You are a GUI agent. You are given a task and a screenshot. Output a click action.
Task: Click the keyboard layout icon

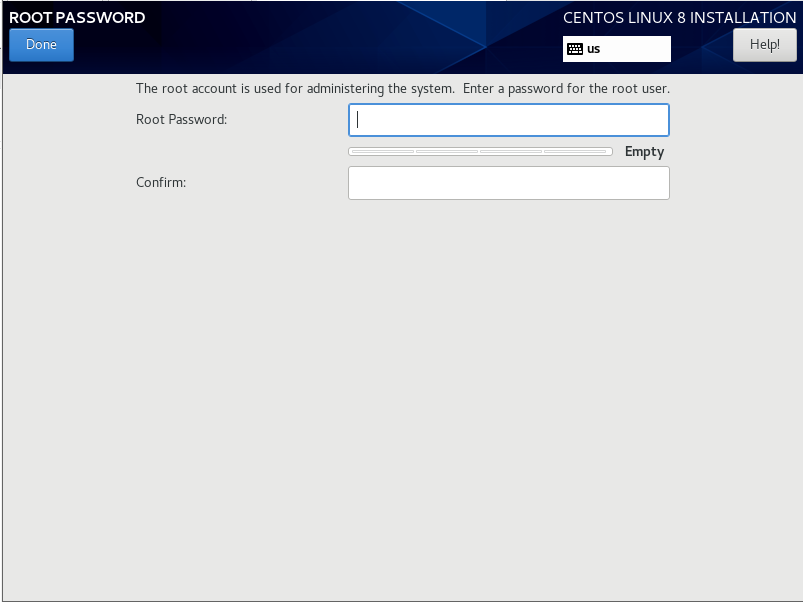click(x=575, y=49)
